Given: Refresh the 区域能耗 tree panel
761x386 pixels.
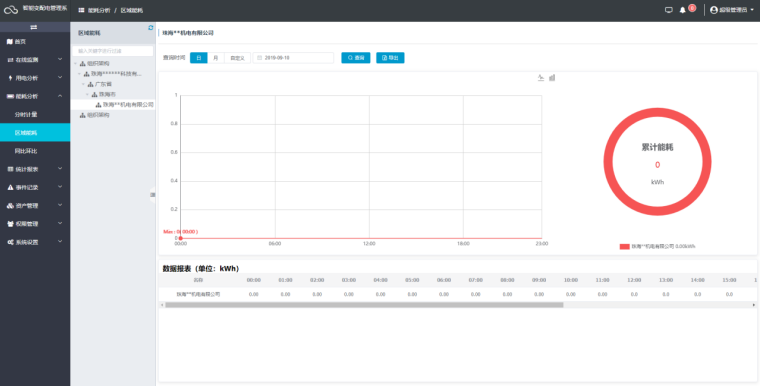Looking at the screenshot, I should (x=150, y=28).
